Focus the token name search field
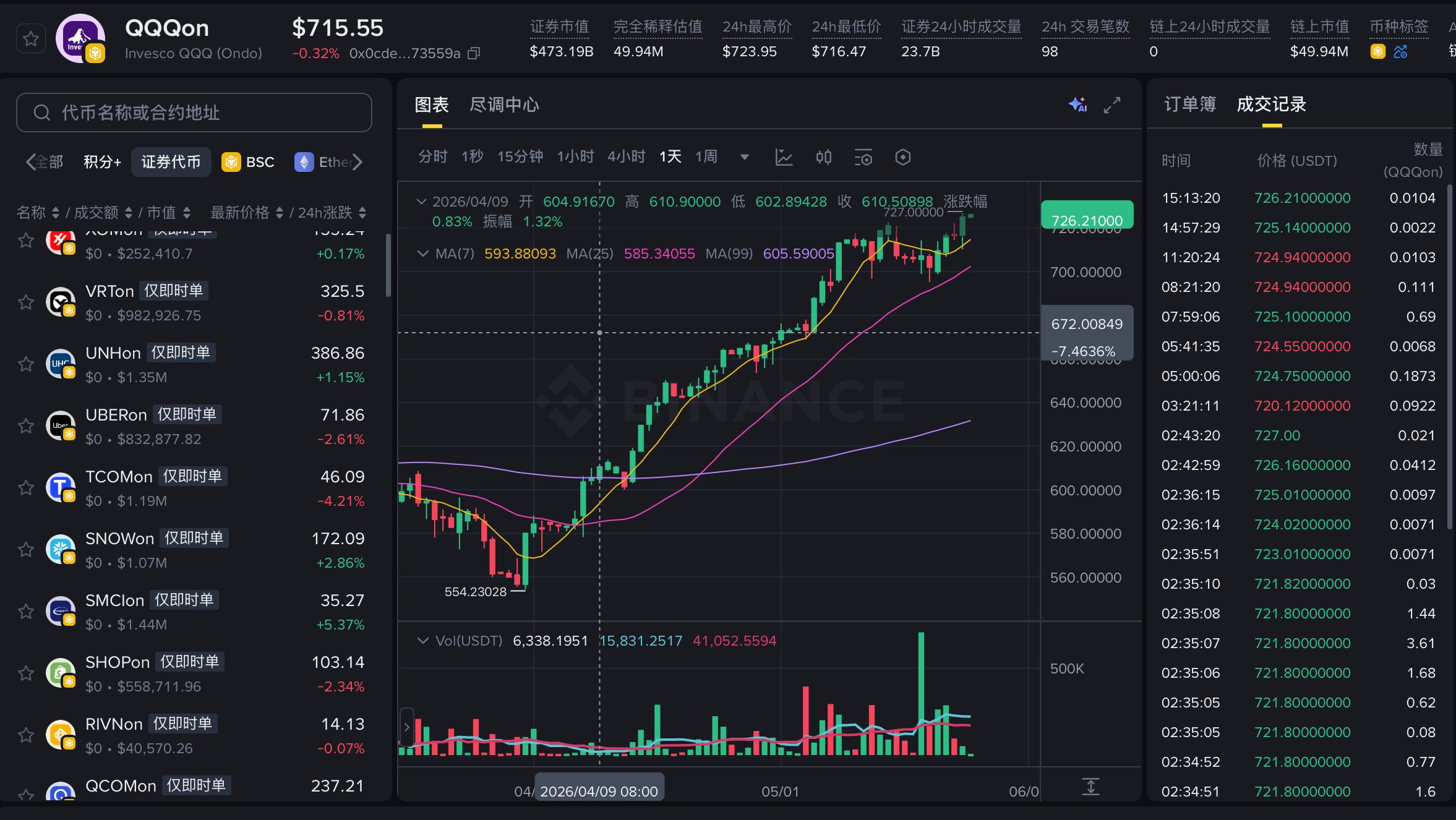The height and width of the screenshot is (820, 1456). 194,113
